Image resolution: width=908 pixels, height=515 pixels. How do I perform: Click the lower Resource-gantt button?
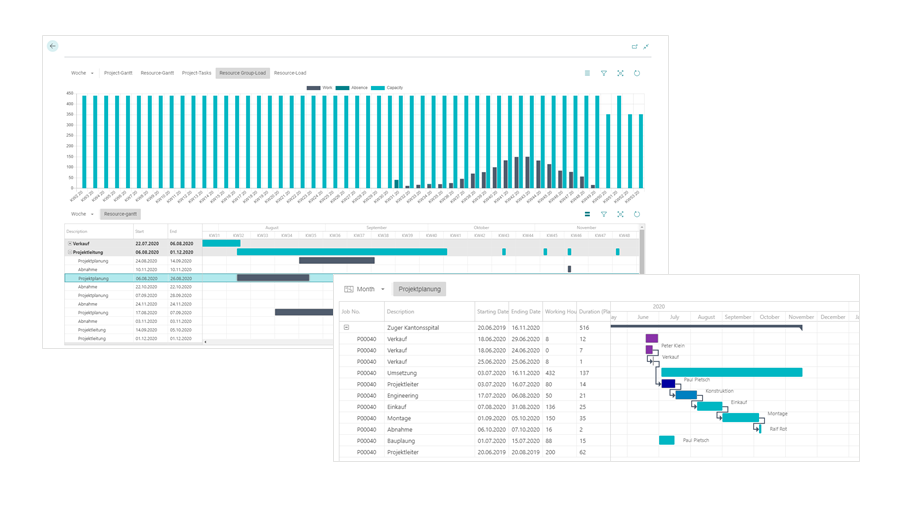(x=120, y=214)
